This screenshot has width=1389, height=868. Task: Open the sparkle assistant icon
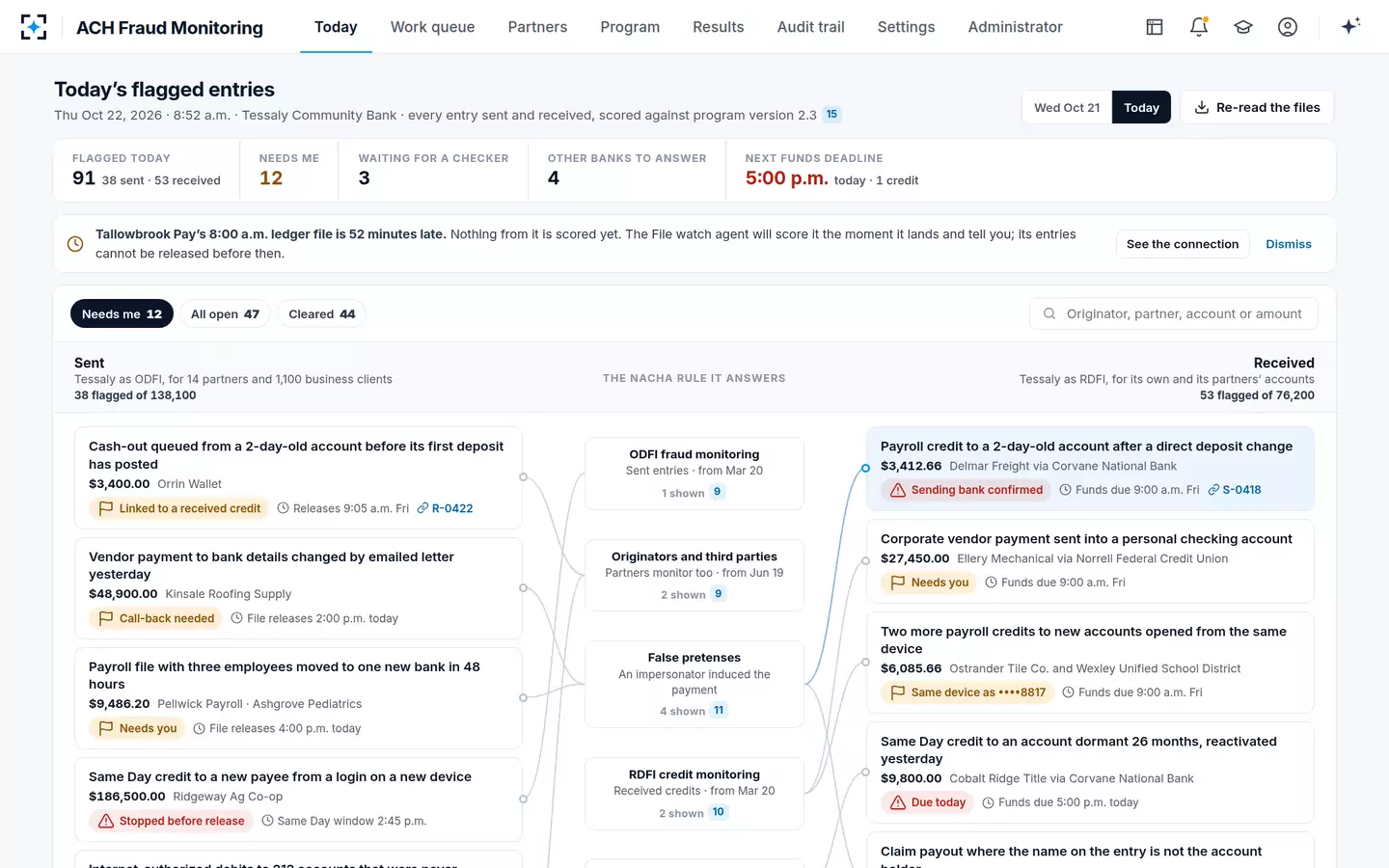click(1350, 26)
